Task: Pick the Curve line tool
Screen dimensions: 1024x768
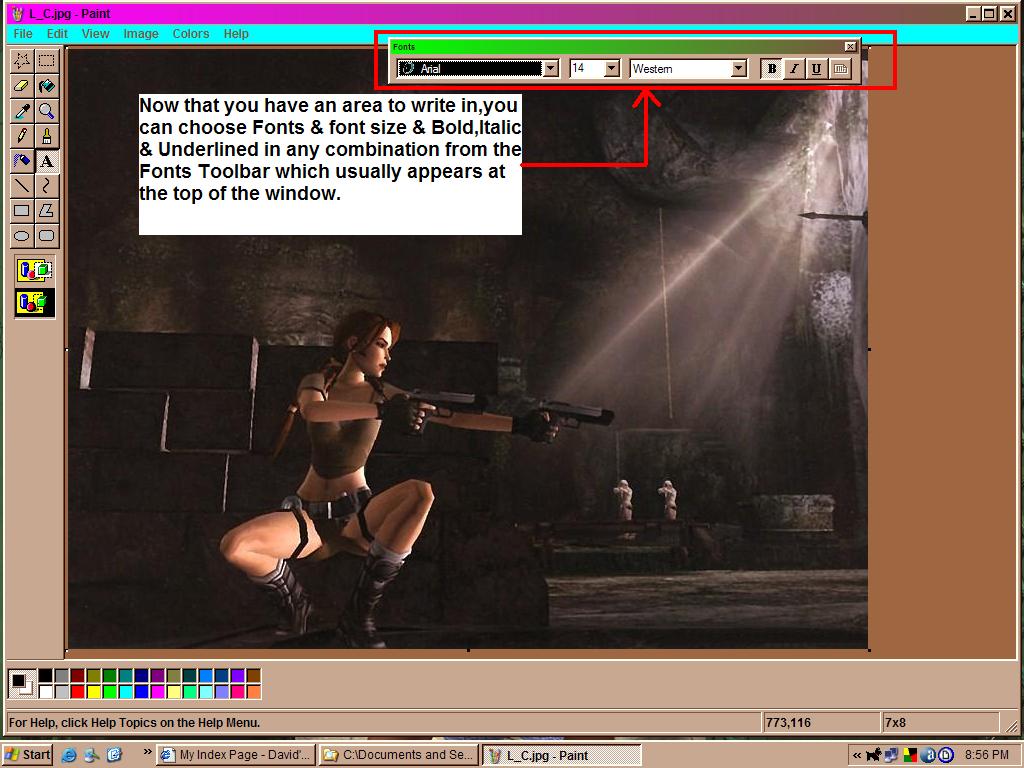Action: click(46, 186)
